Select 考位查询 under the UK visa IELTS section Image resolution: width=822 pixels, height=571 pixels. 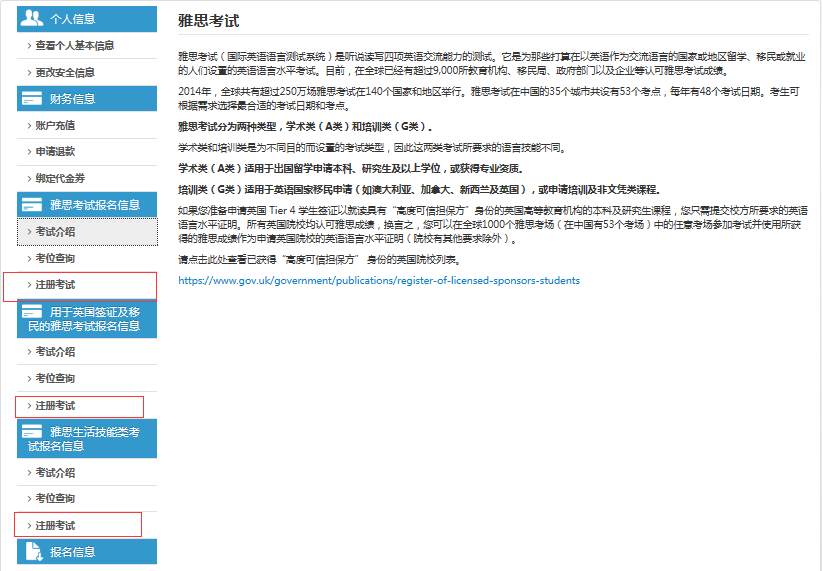(x=87, y=378)
